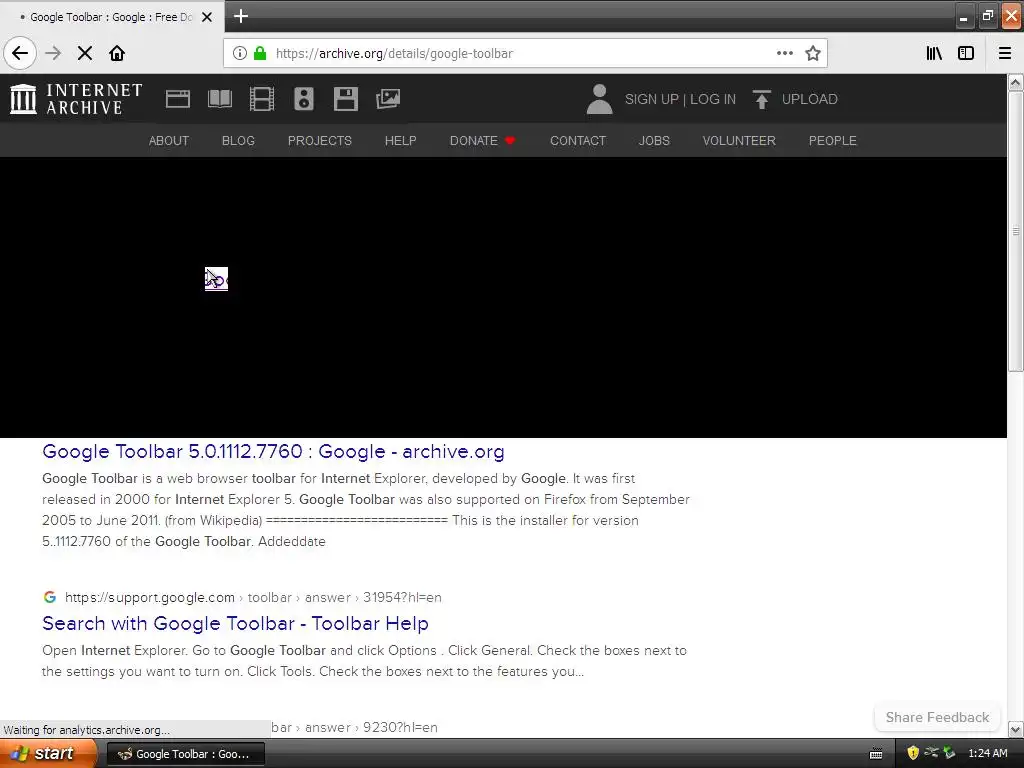
Task: Open the Firefox library icon
Action: pos(934,53)
